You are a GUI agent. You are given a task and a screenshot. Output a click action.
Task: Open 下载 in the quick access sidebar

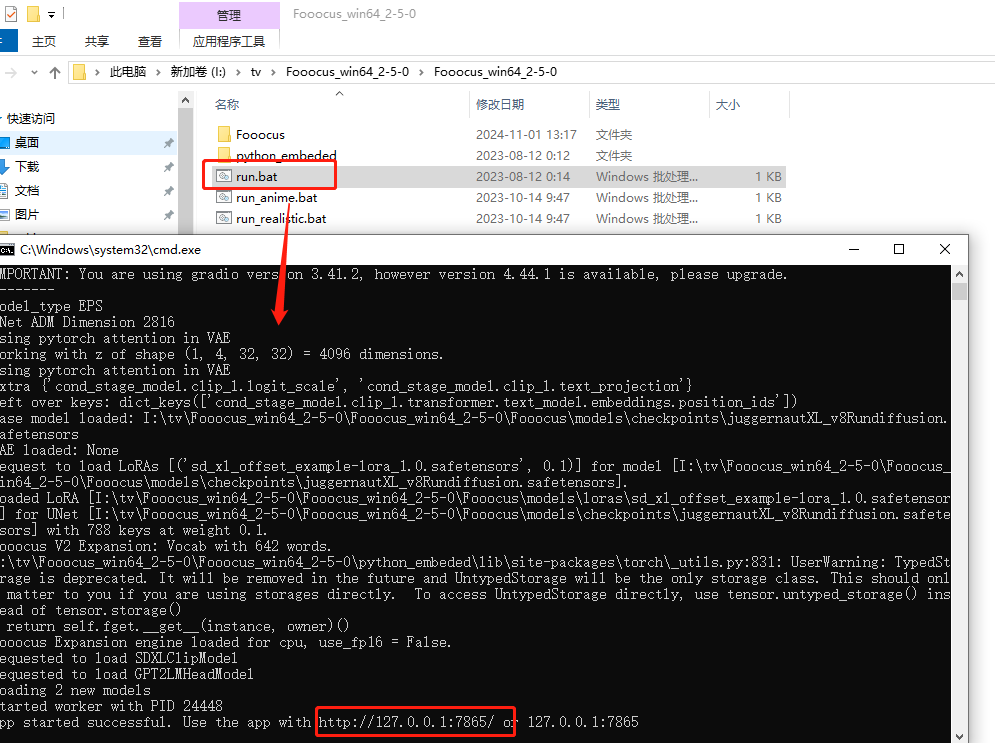pos(27,167)
